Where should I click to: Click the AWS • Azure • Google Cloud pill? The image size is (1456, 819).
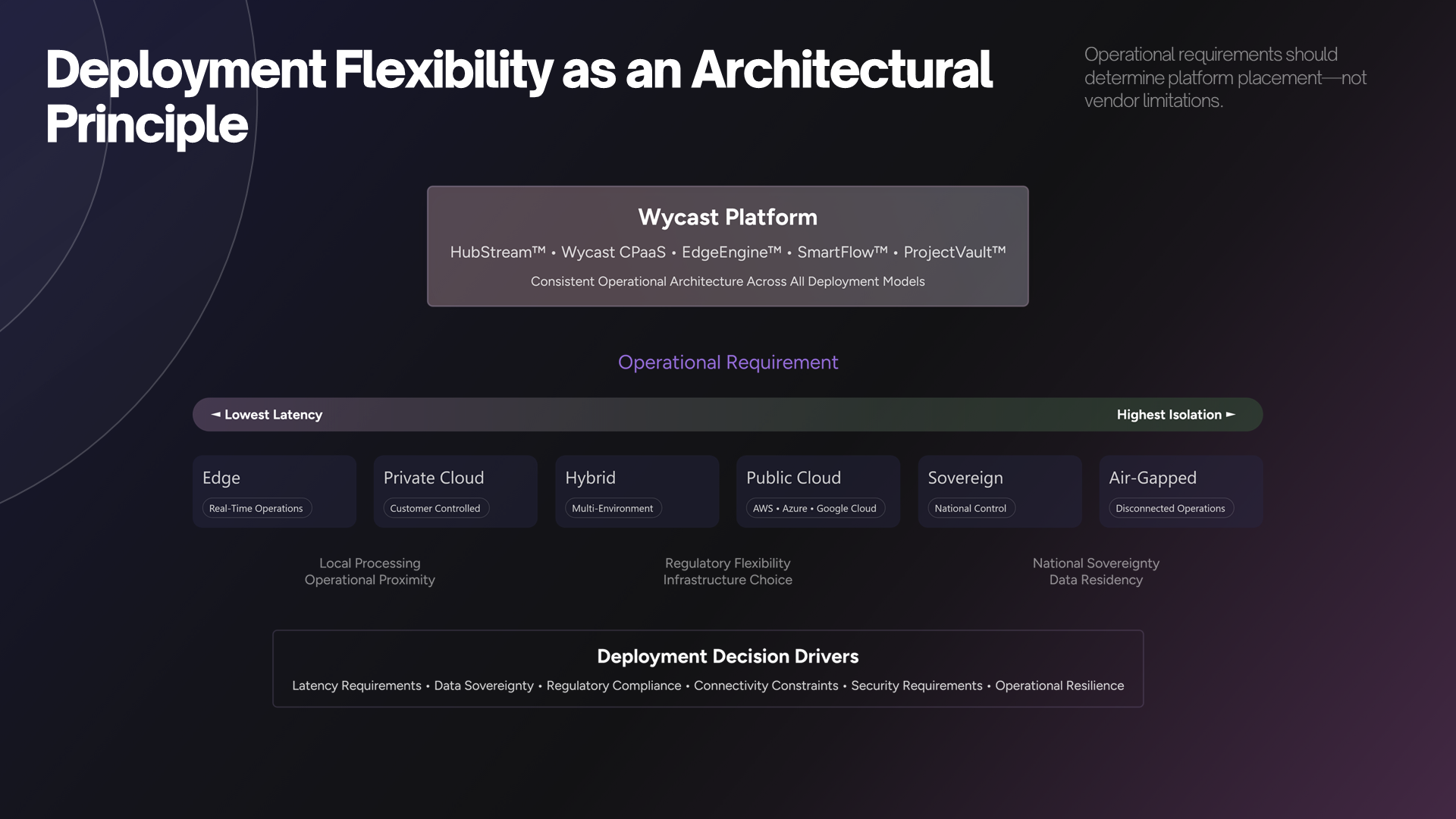[x=815, y=508]
